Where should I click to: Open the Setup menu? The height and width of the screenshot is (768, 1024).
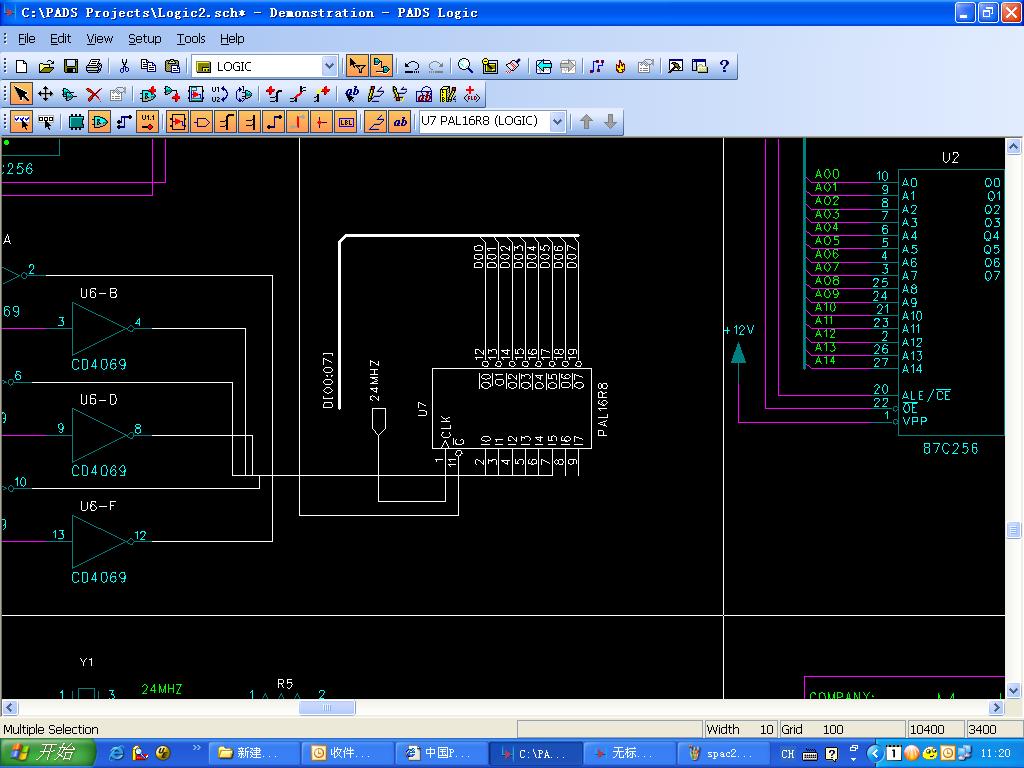coord(144,38)
